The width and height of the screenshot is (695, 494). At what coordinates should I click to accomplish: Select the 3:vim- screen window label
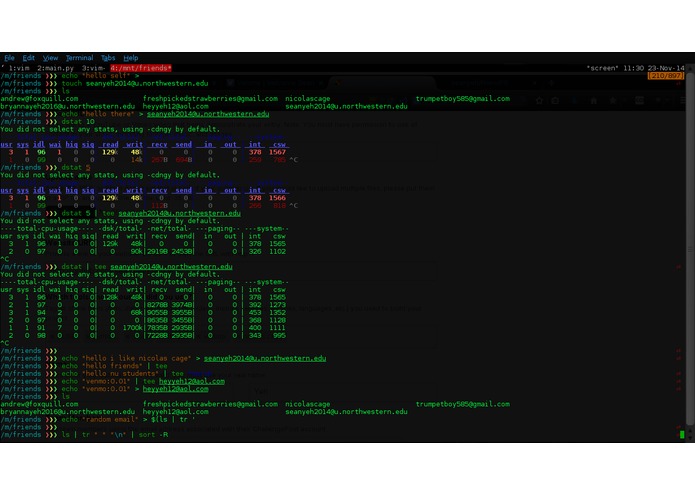point(94,68)
